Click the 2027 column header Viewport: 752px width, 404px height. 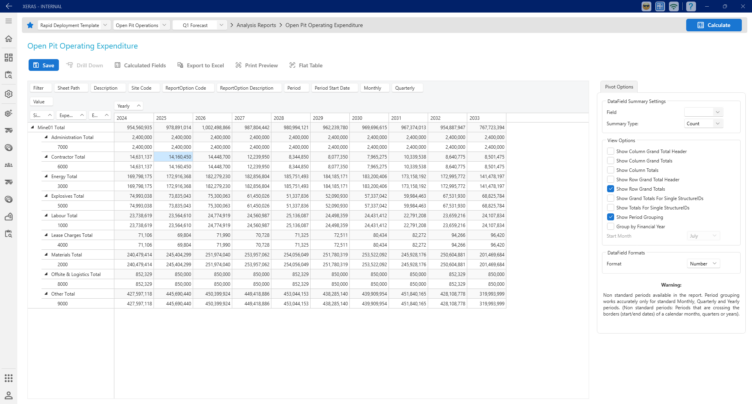252,118
